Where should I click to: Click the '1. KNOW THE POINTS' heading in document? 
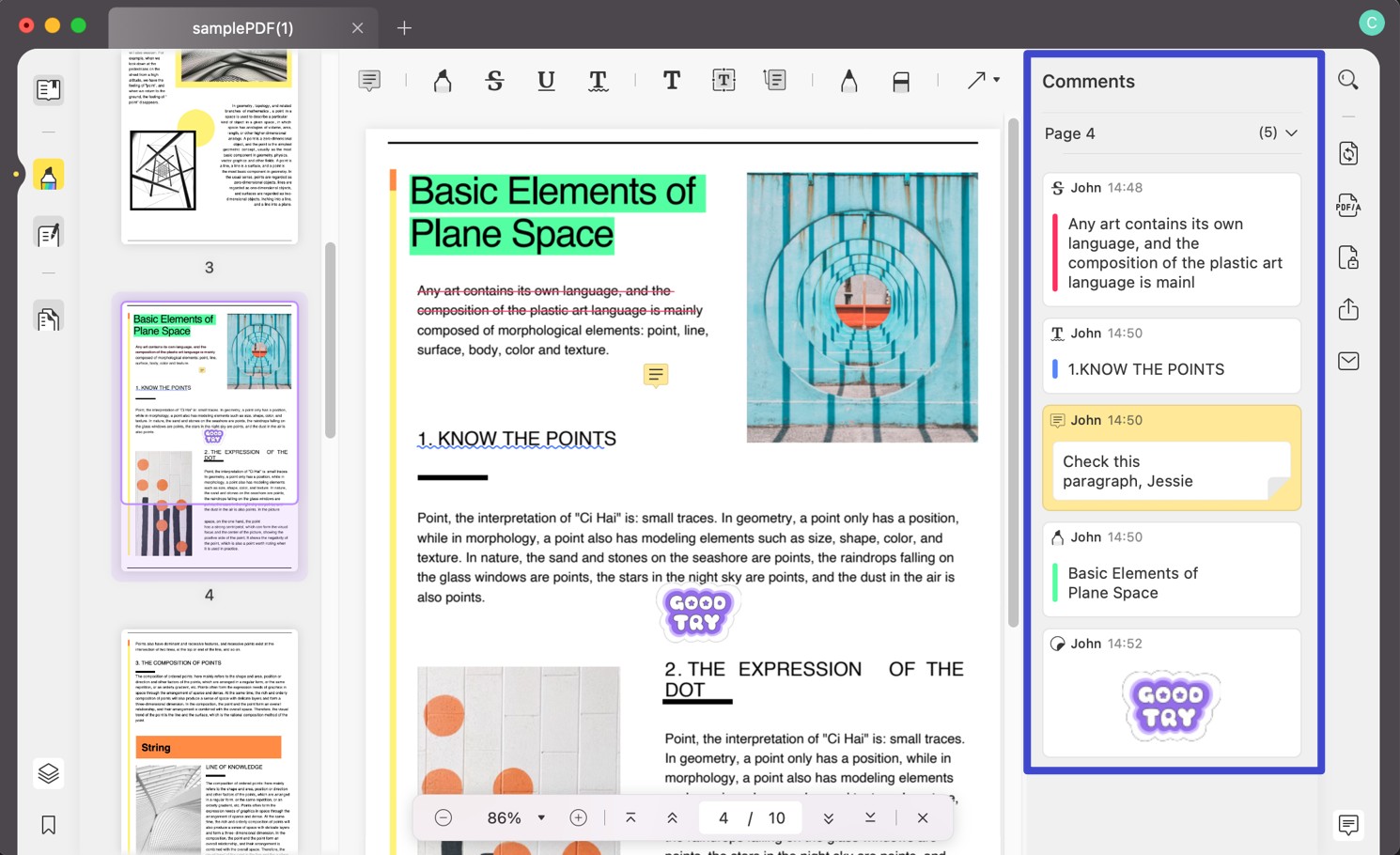pyautogui.click(x=517, y=439)
